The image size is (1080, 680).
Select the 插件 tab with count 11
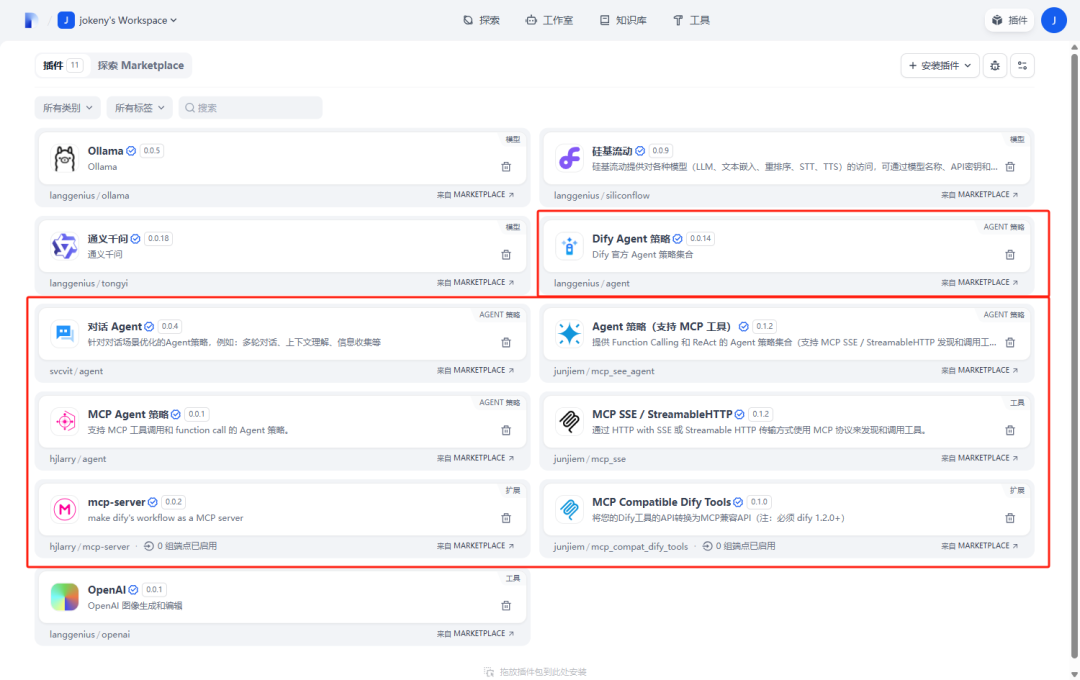coord(63,65)
